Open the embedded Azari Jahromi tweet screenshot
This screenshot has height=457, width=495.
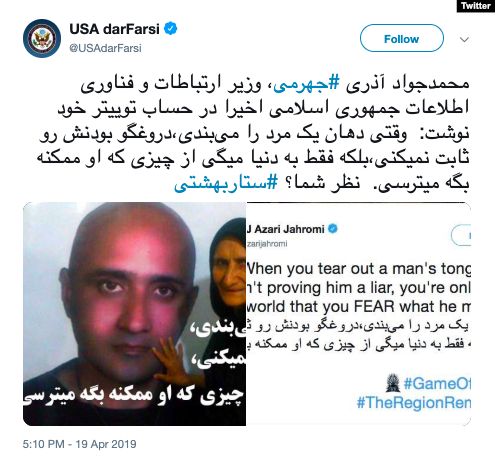point(358,314)
